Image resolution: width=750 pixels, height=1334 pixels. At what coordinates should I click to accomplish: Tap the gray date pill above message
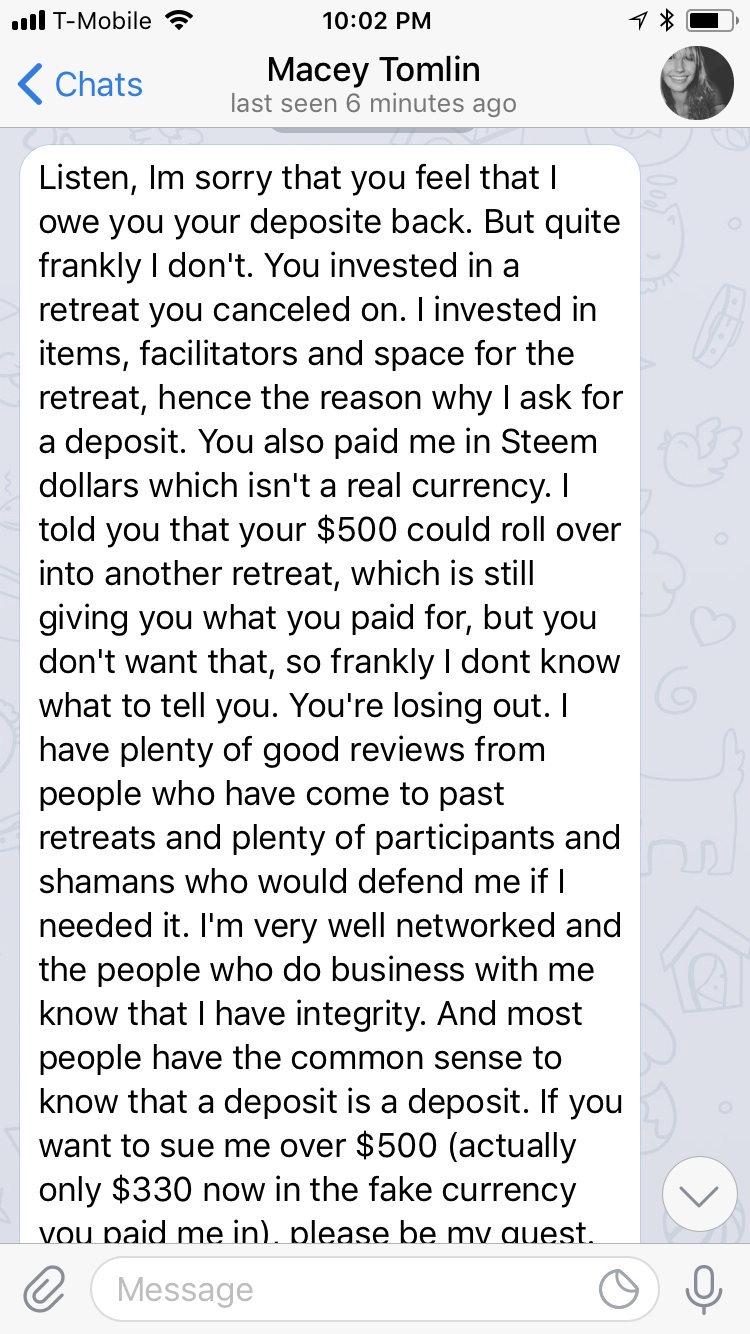point(374,129)
